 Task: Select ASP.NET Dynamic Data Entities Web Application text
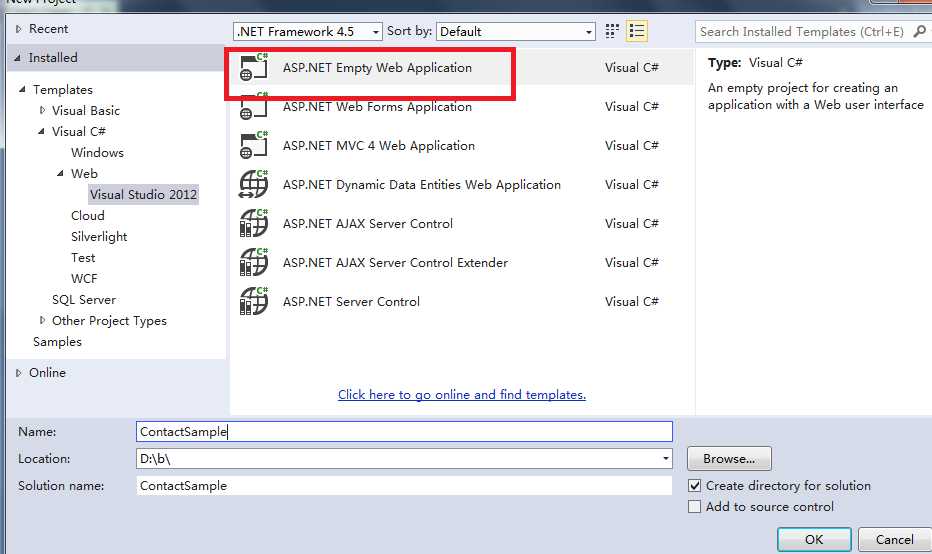coord(421,185)
